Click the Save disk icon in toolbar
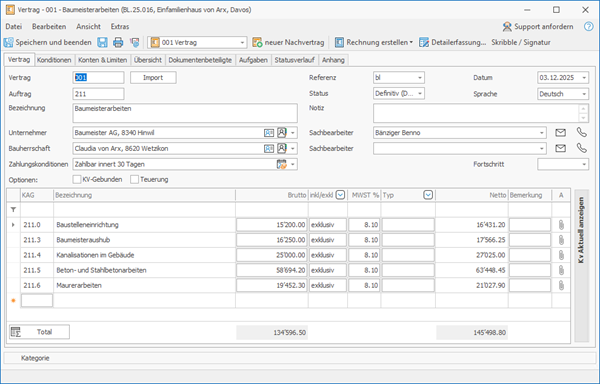Screen dimensions: 600x384 [102, 42]
